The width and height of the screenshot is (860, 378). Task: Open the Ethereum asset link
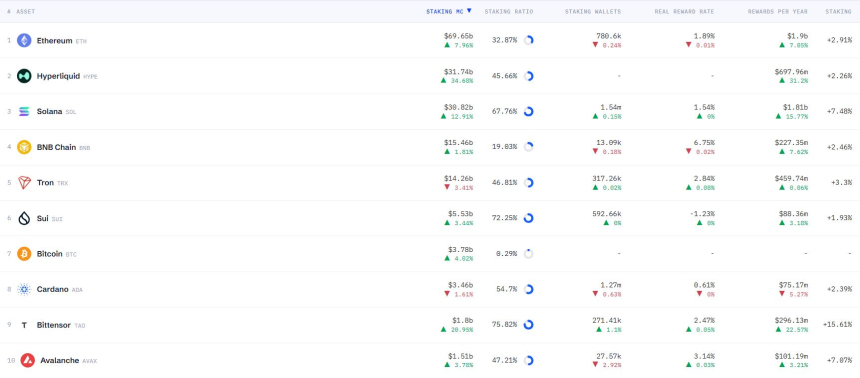54,41
